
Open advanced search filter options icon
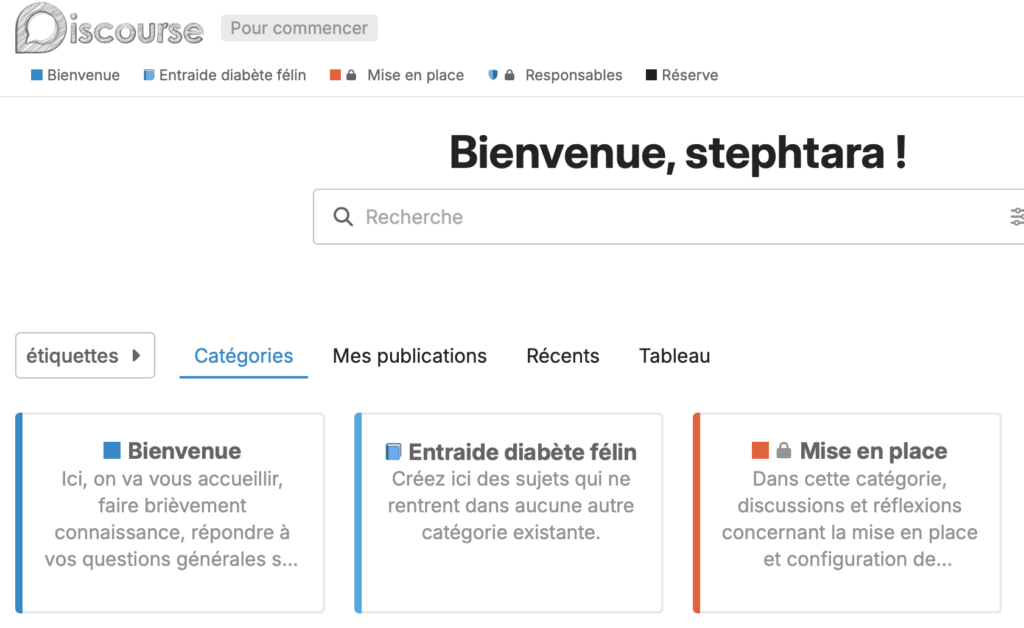point(1016,217)
